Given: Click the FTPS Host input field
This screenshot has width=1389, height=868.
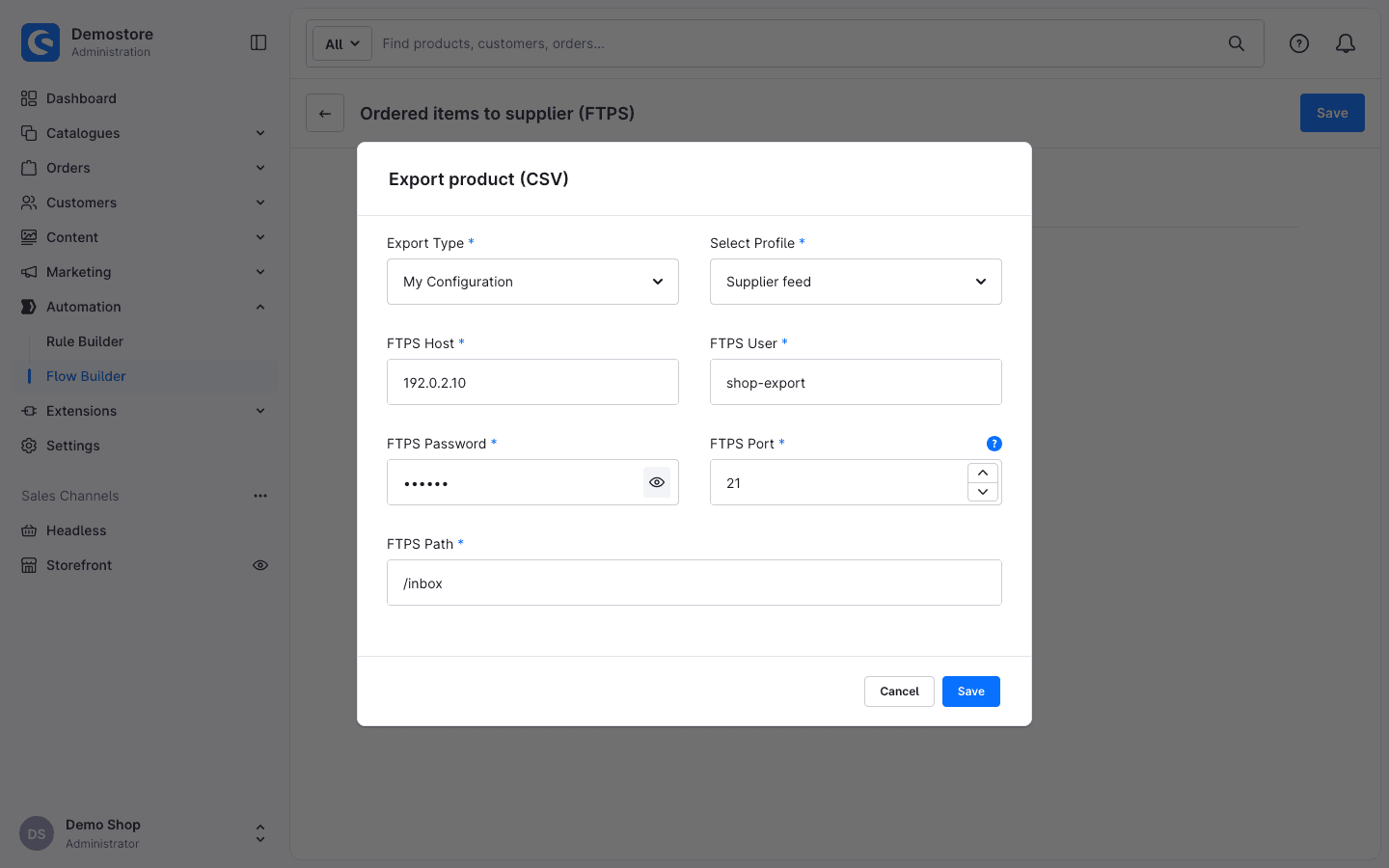Looking at the screenshot, I should click(532, 382).
